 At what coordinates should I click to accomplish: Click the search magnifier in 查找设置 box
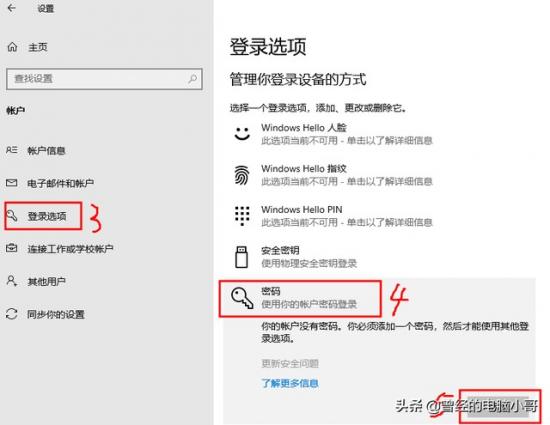tap(192, 79)
